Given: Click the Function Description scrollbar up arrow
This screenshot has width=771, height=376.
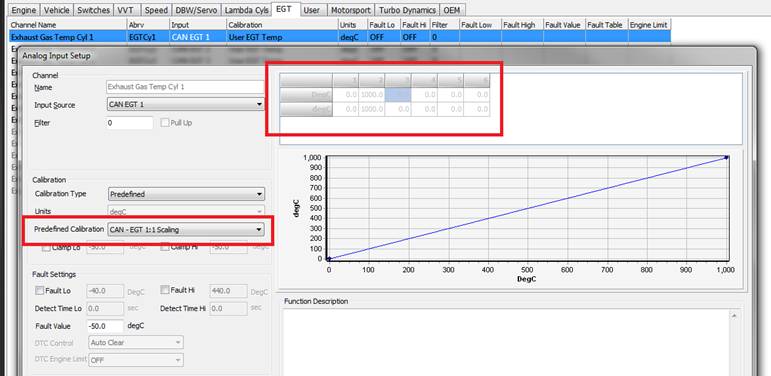Looking at the screenshot, I should pyautogui.click(x=734, y=315).
